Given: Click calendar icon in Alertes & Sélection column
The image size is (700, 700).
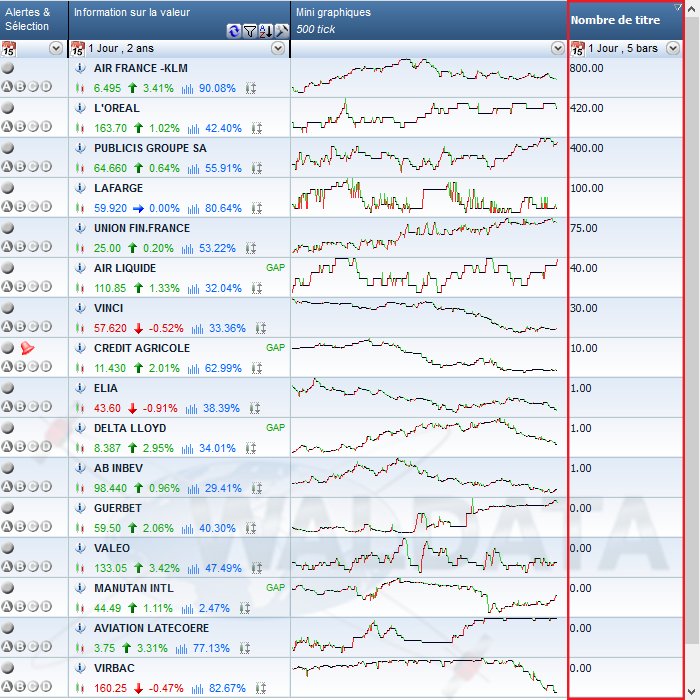Looking at the screenshot, I should click(x=8, y=49).
